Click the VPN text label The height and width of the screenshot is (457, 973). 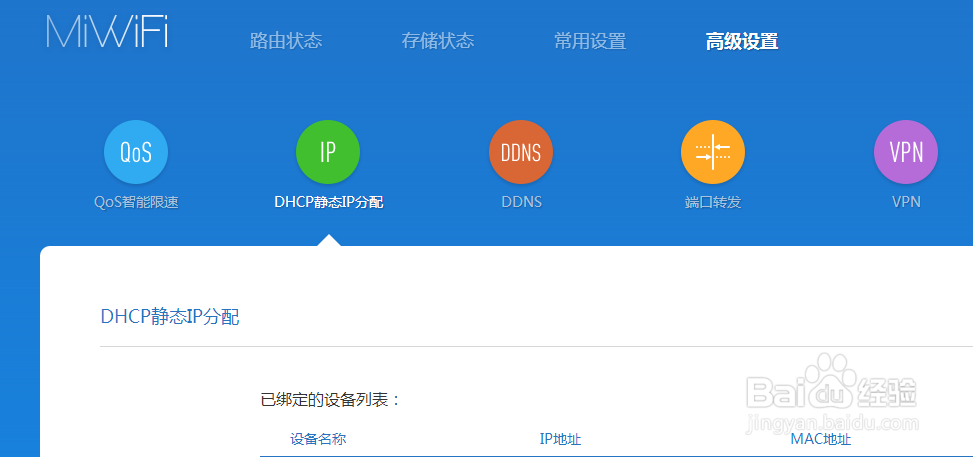906,202
